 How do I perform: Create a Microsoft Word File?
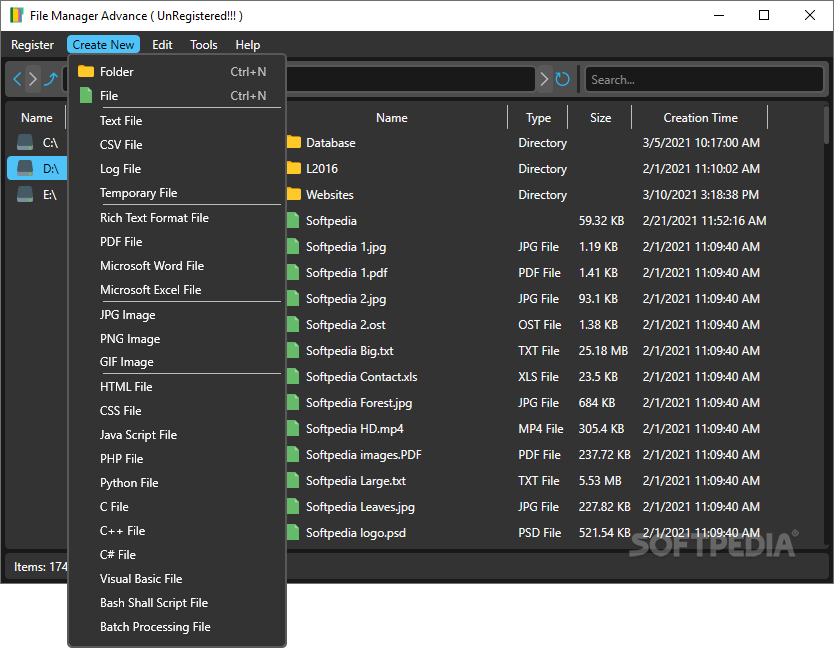[177, 265]
